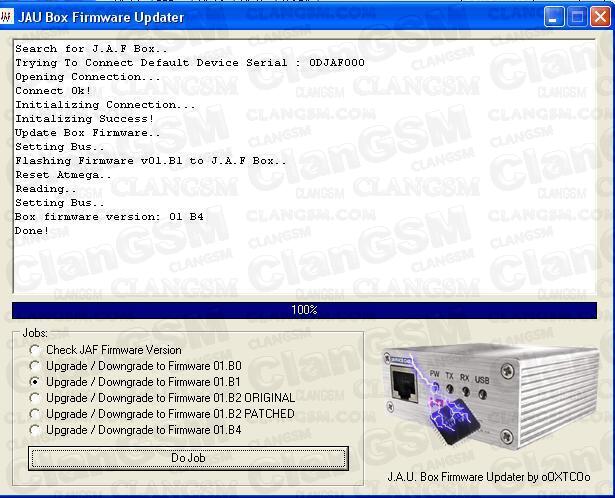This screenshot has width=615, height=498.
Task: Click 'Trying To Connect Default Device Serial' line
Action: point(190,63)
